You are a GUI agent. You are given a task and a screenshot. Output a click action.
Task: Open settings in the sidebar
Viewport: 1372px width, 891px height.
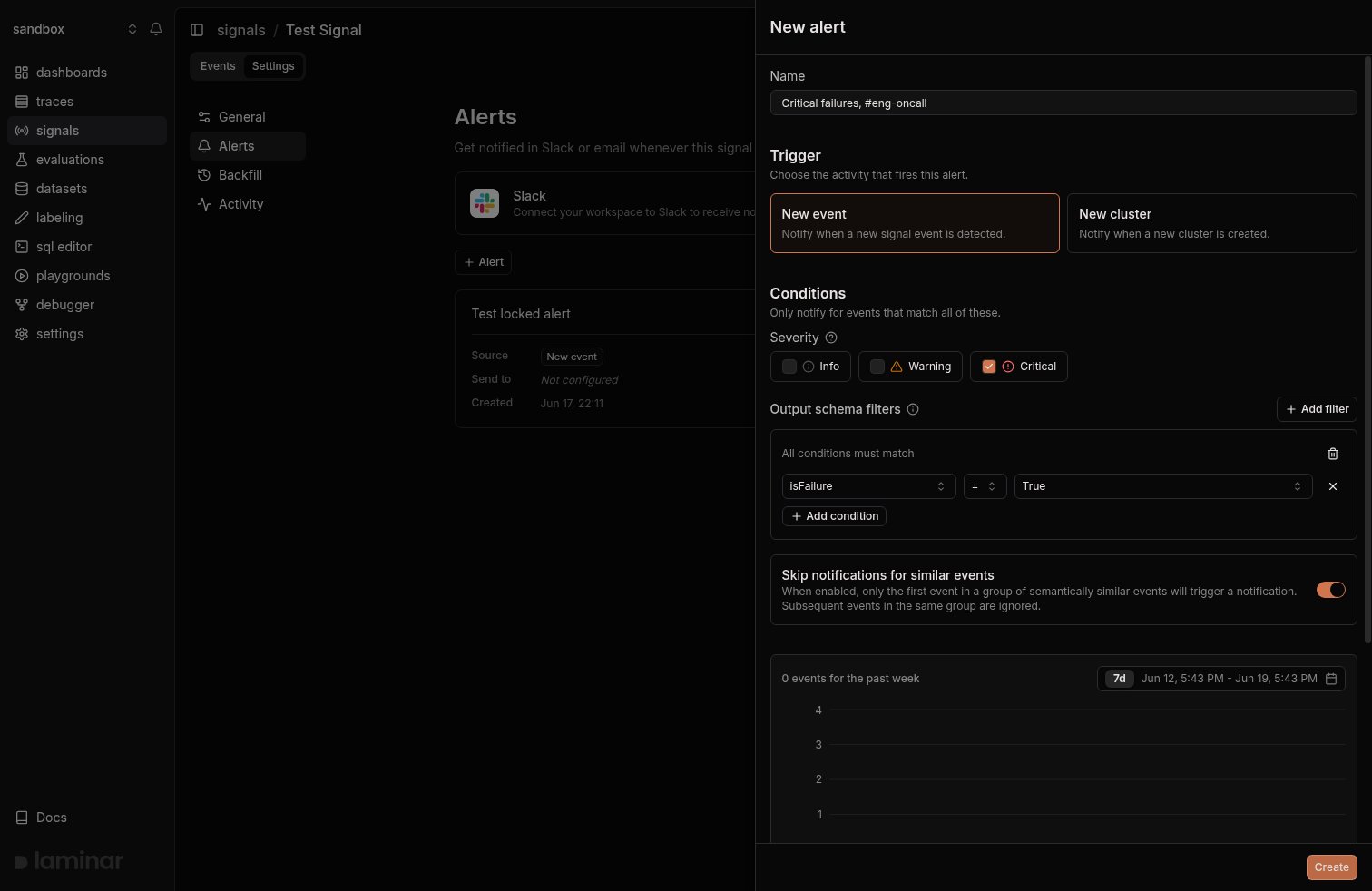[87, 334]
